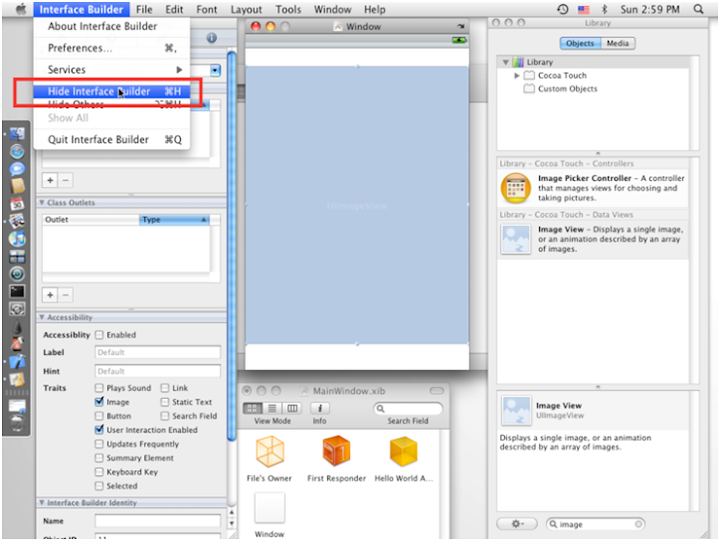This screenshot has width=720, height=542.
Task: Open the Time Machine menu bar icon
Action: [x=562, y=9]
